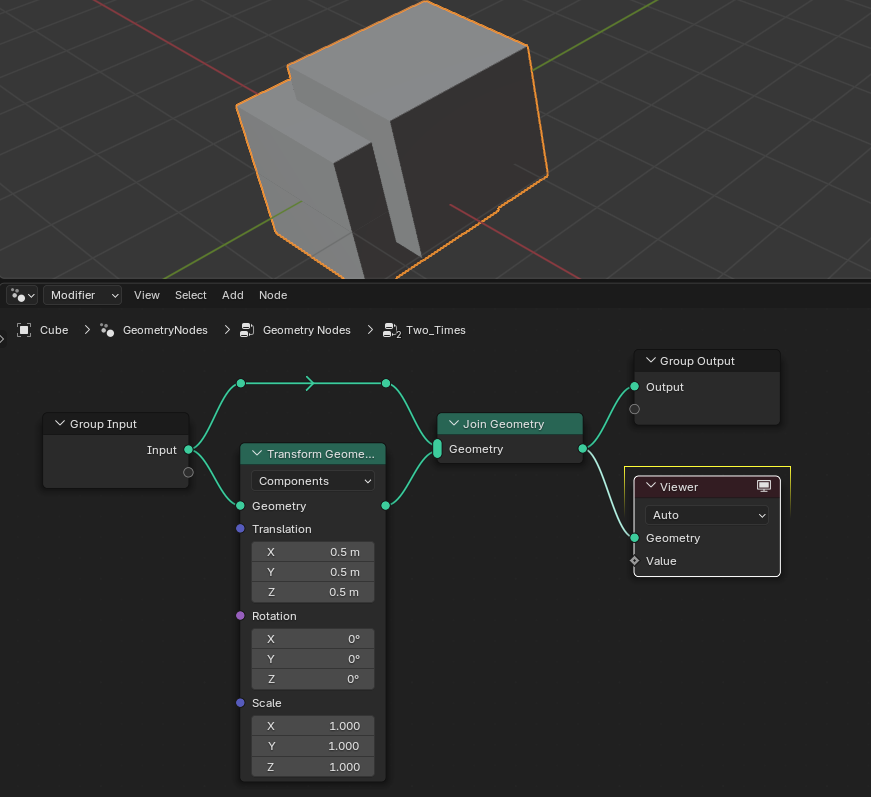Open the View menu
Image resolution: width=871 pixels, height=797 pixels.
point(147,295)
